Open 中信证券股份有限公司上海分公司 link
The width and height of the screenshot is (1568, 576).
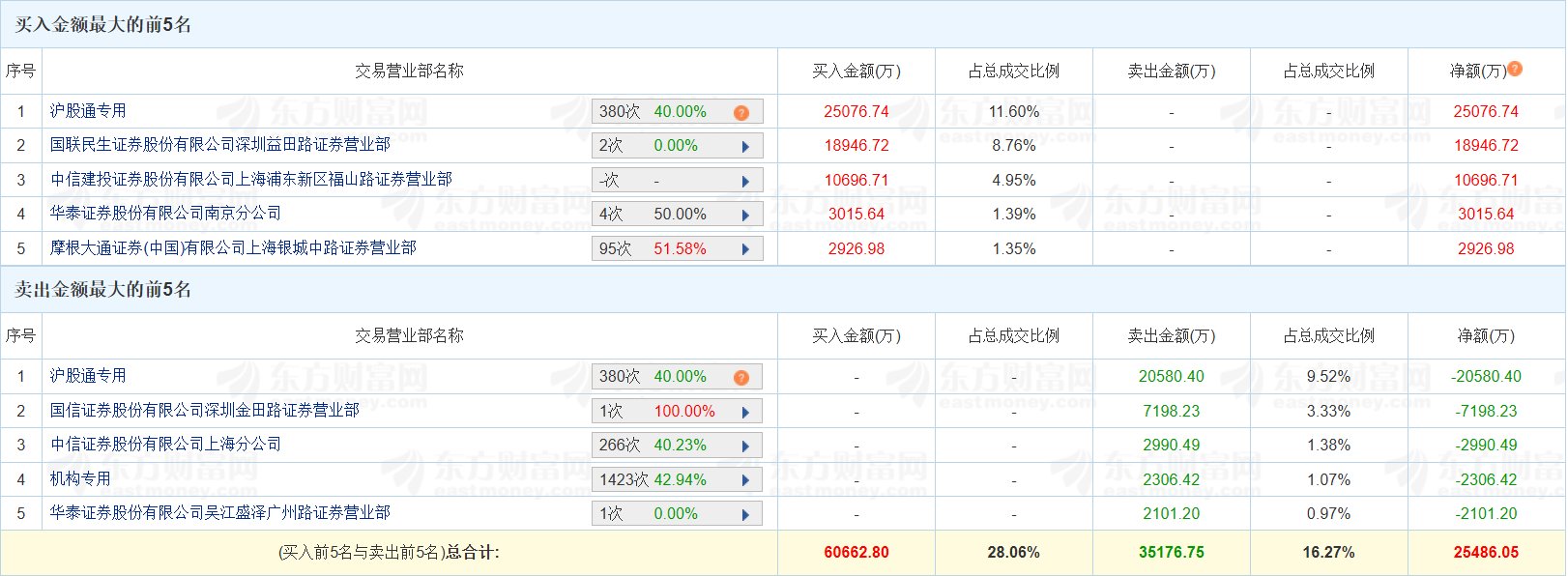[x=165, y=445]
